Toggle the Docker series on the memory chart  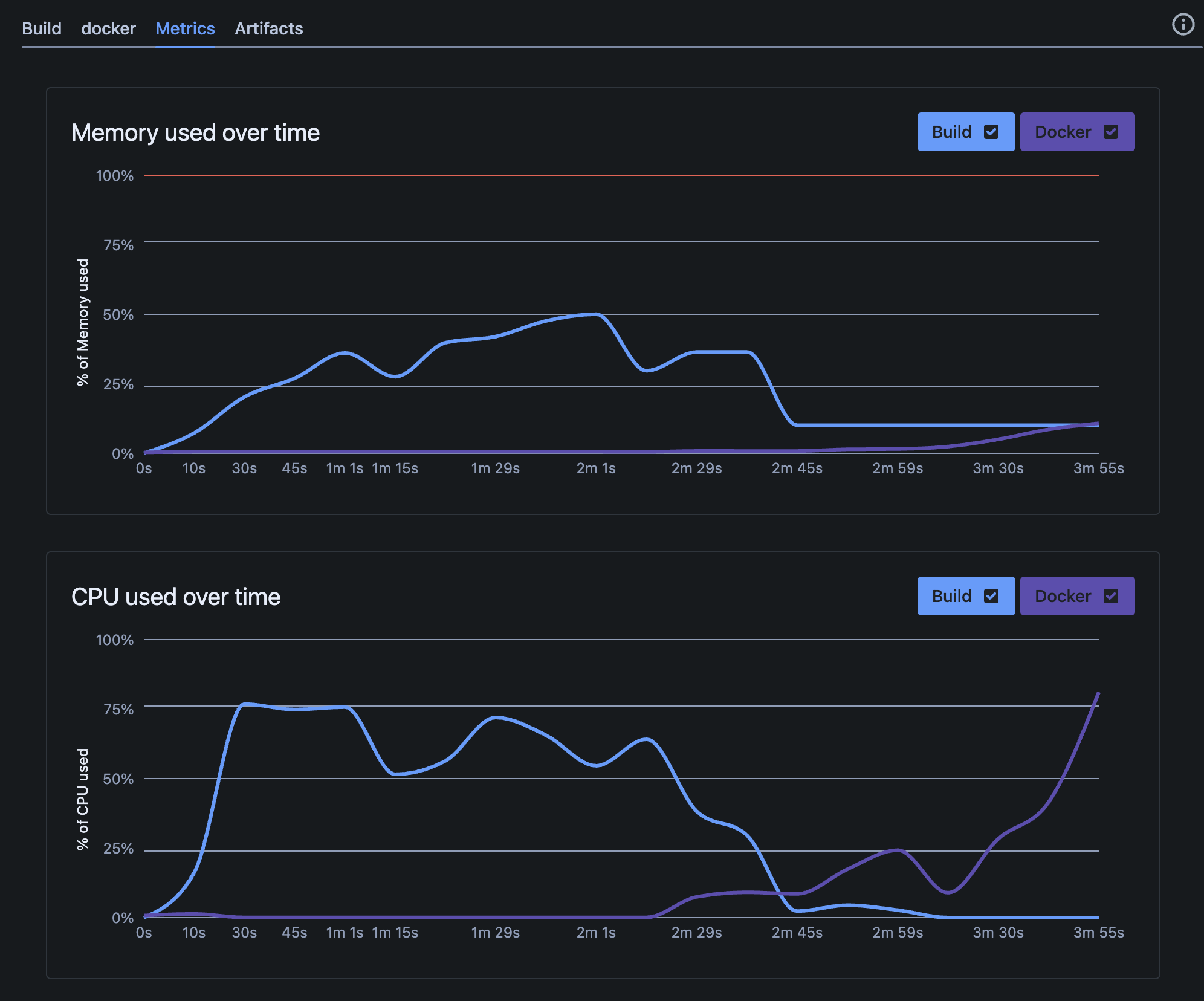click(x=1077, y=131)
